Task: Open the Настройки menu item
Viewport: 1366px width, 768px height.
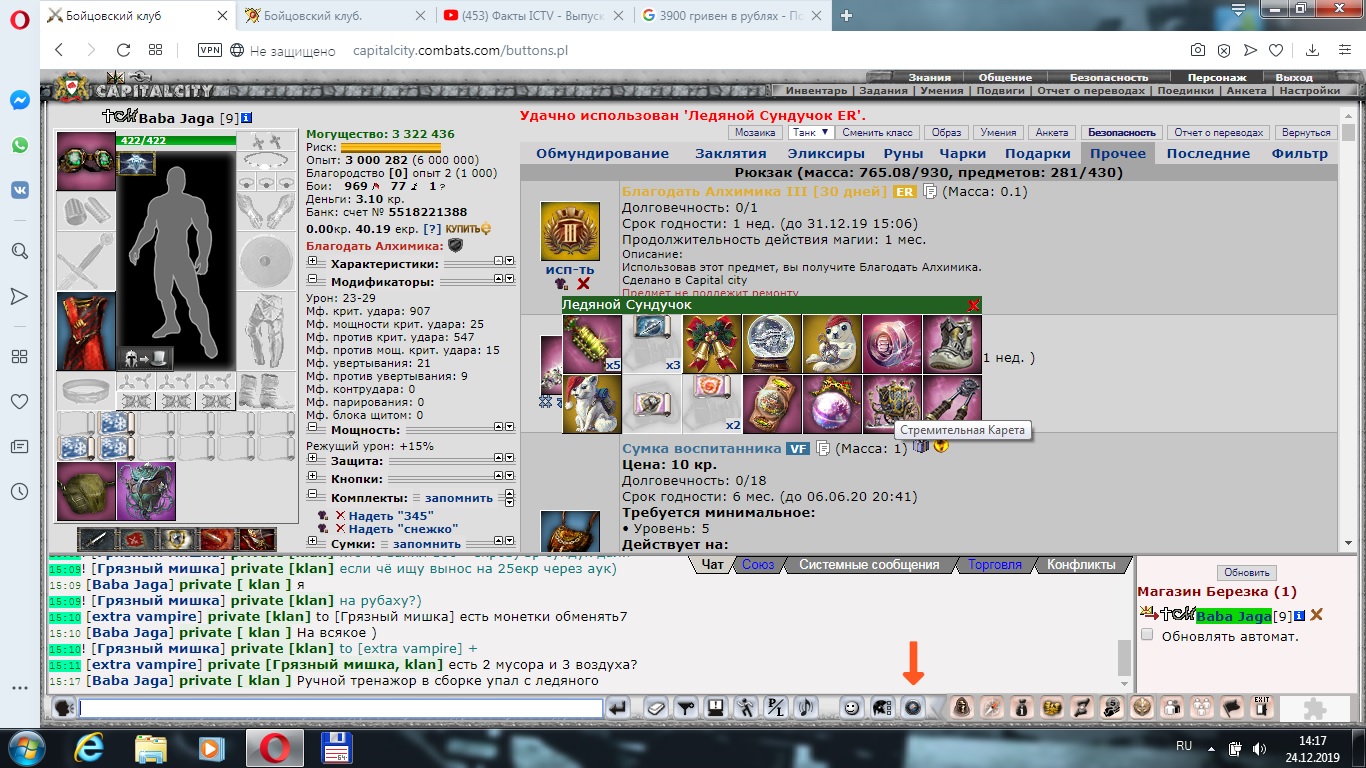Action: pos(1310,90)
